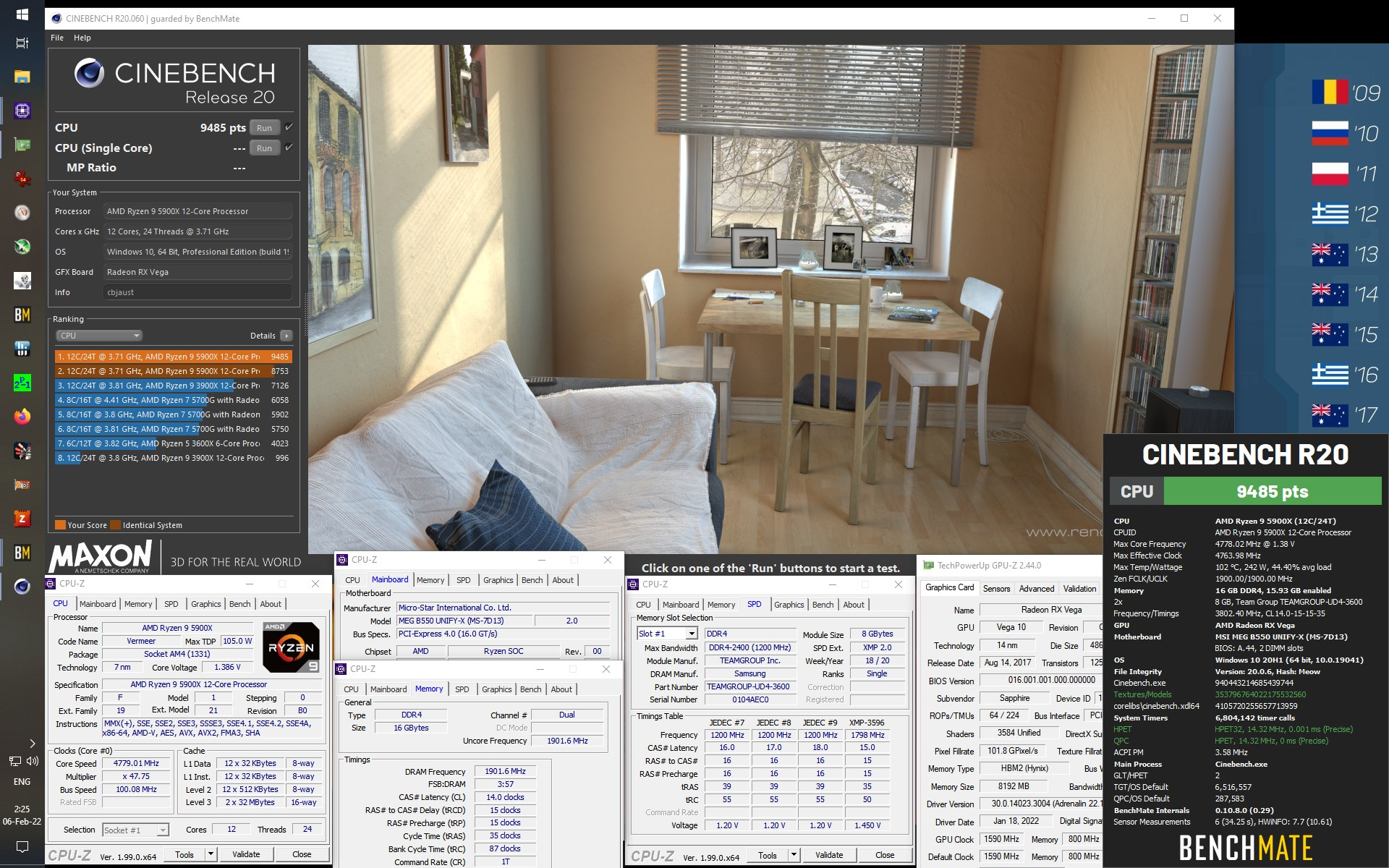Run the CPU Single Core test

click(x=265, y=148)
